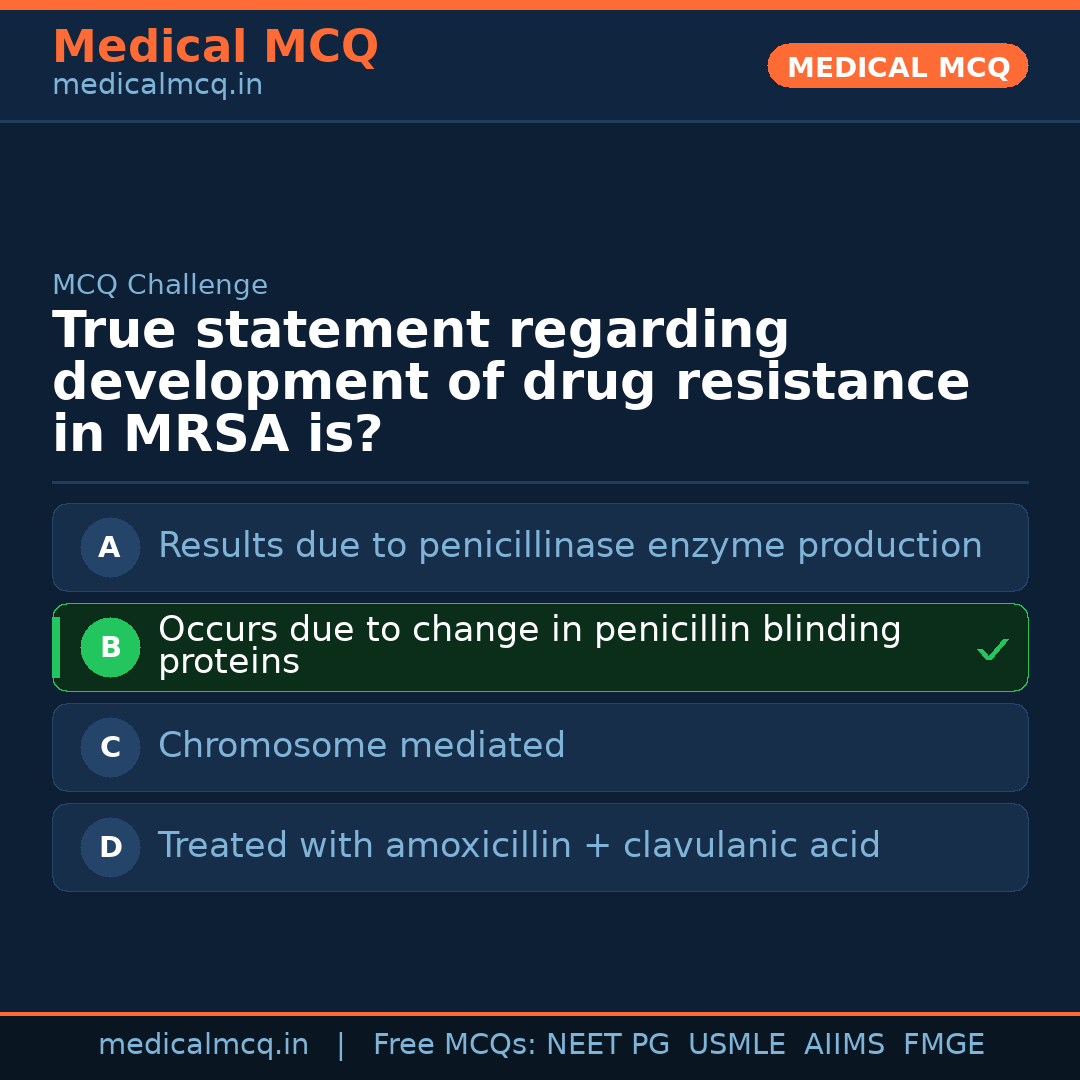Viewport: 1080px width, 1080px height.
Task: Click the letter A circle icon
Action: pos(110,547)
